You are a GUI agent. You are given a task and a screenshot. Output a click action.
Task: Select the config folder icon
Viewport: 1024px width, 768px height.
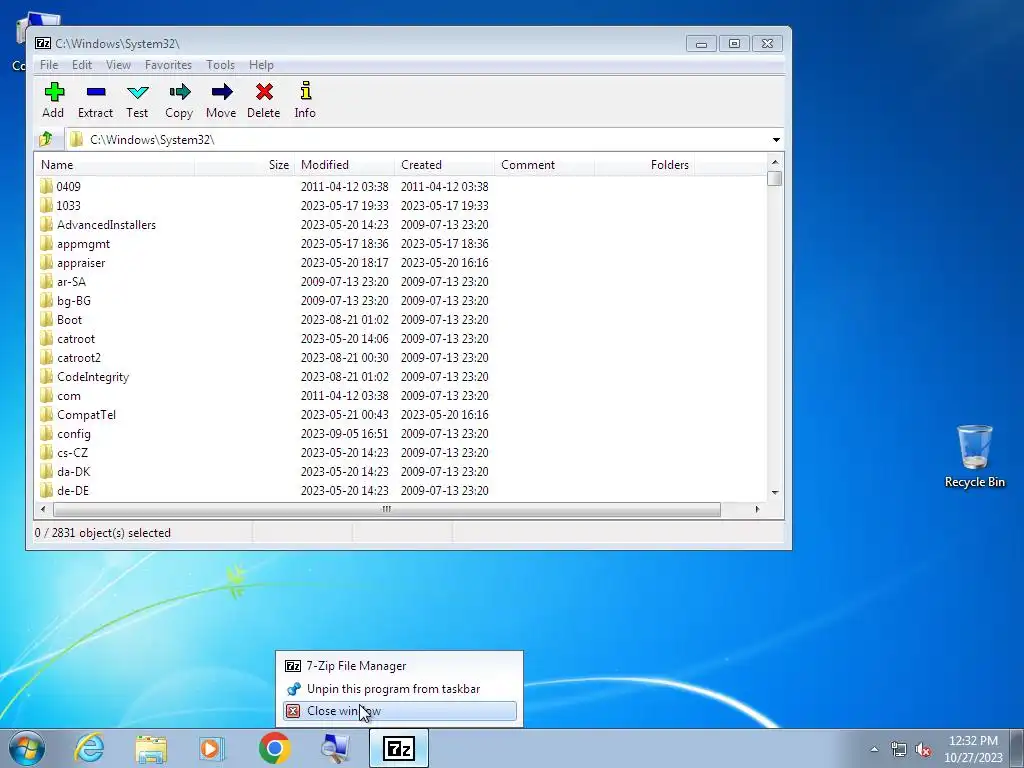[46, 434]
